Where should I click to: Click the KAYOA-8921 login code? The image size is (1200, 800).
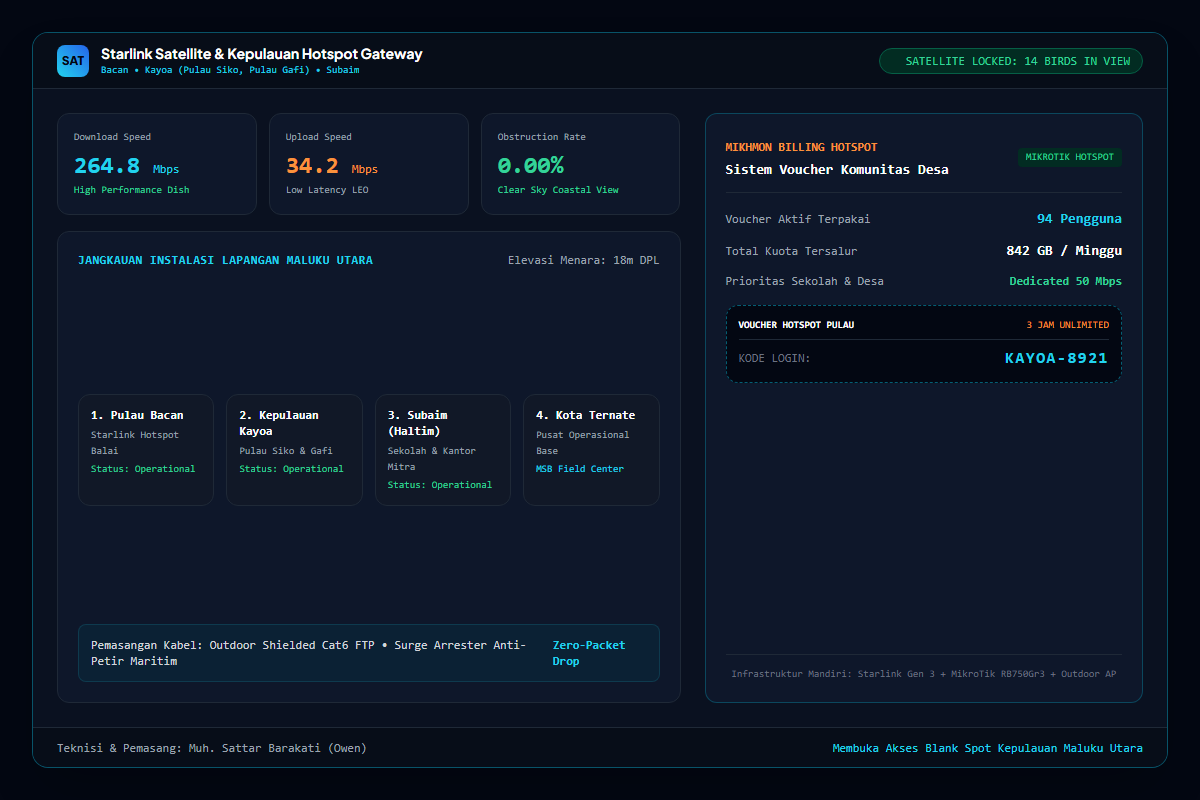[x=1056, y=358]
